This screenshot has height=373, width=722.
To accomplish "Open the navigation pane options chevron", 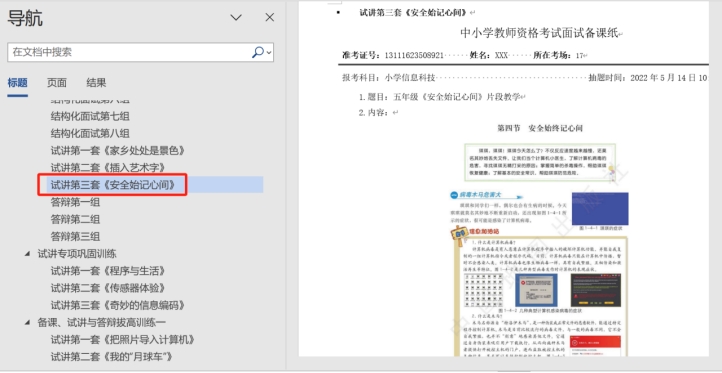I will (236, 18).
